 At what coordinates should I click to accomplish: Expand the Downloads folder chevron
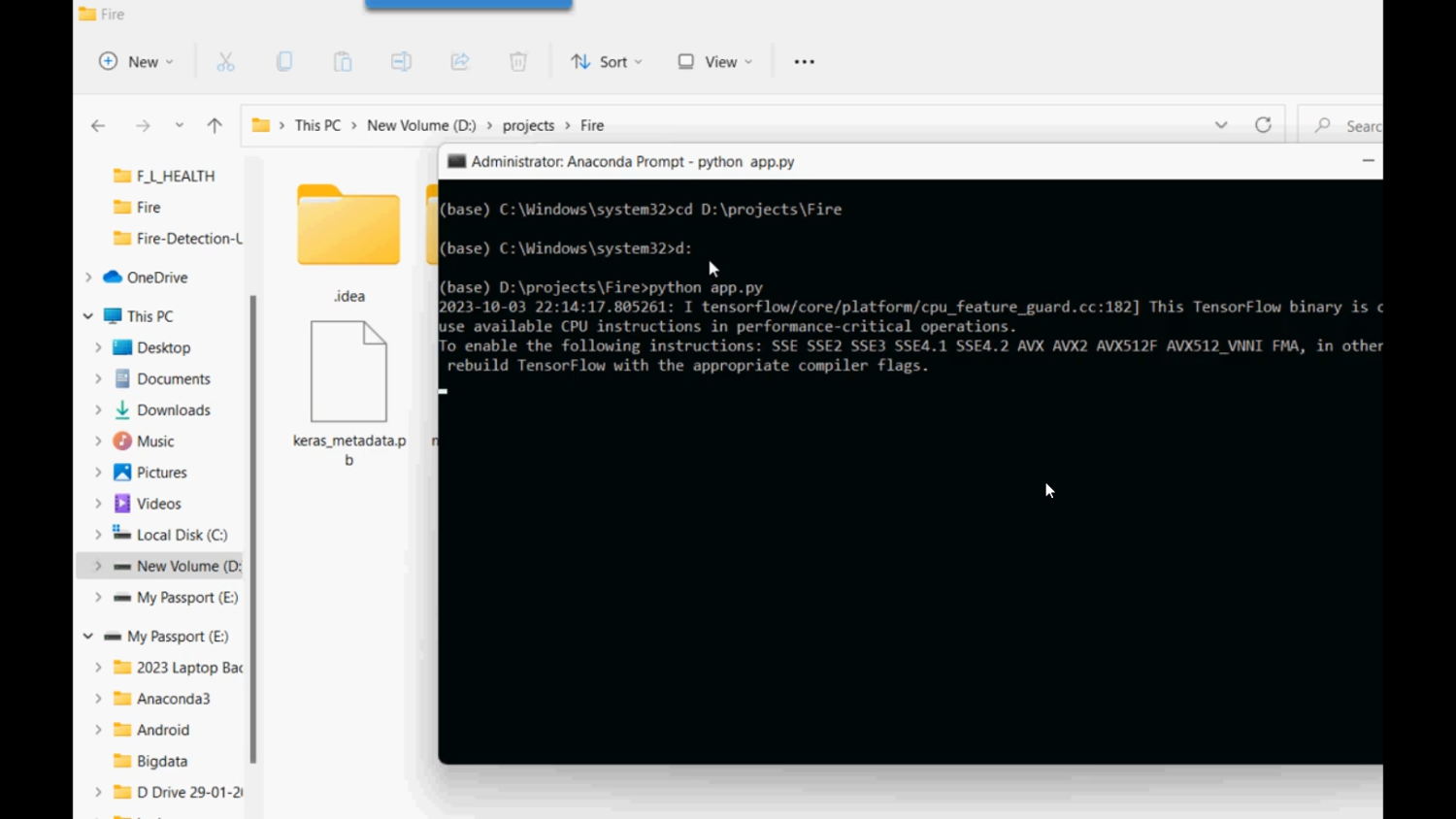(x=98, y=410)
